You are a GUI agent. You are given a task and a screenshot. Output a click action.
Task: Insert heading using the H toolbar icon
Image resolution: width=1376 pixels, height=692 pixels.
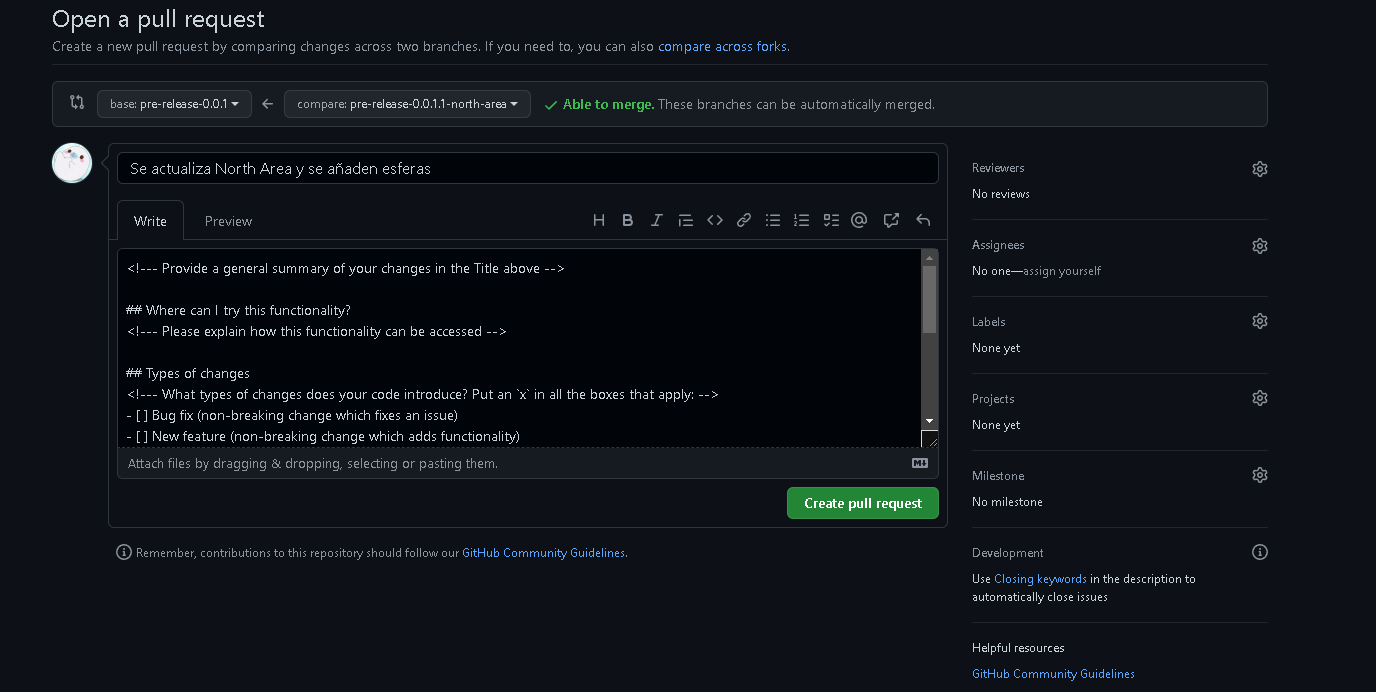coord(599,220)
